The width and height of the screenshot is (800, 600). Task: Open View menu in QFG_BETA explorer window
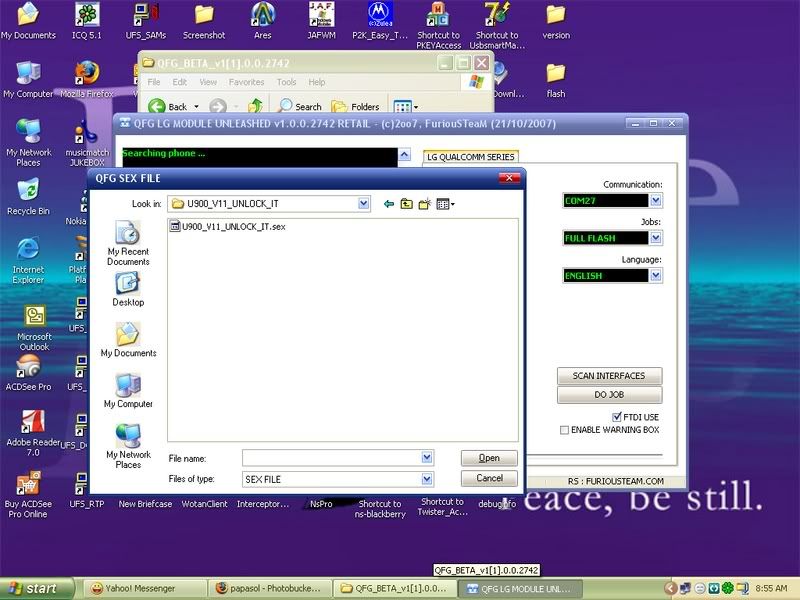[x=208, y=82]
